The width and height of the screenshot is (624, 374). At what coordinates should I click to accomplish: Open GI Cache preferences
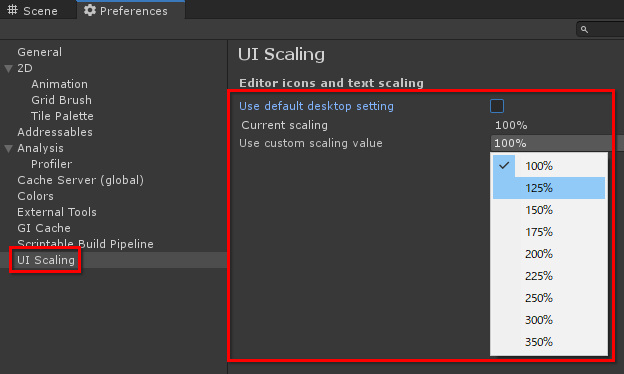point(44,228)
